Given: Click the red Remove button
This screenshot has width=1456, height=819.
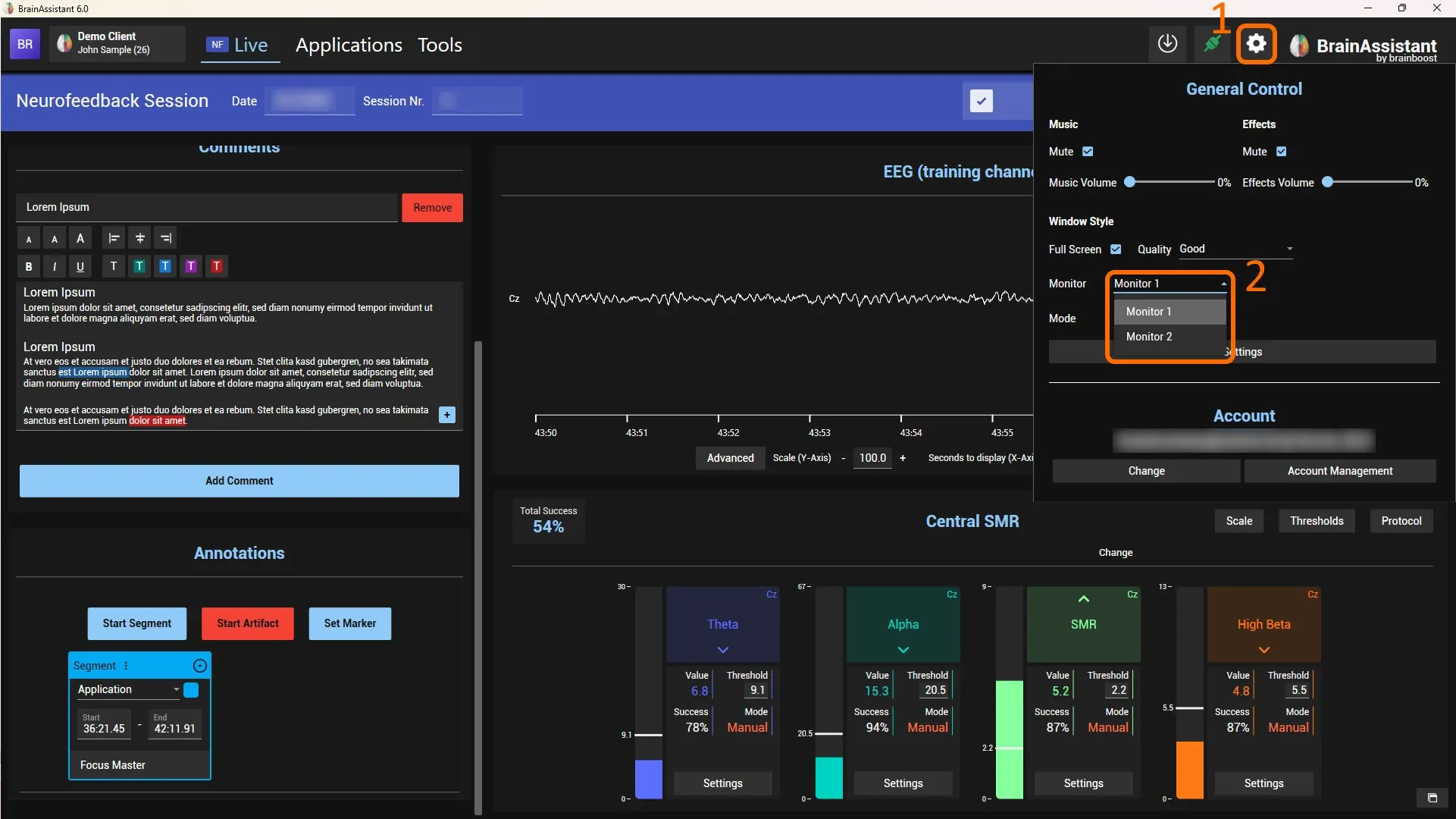Looking at the screenshot, I should pyautogui.click(x=432, y=208).
